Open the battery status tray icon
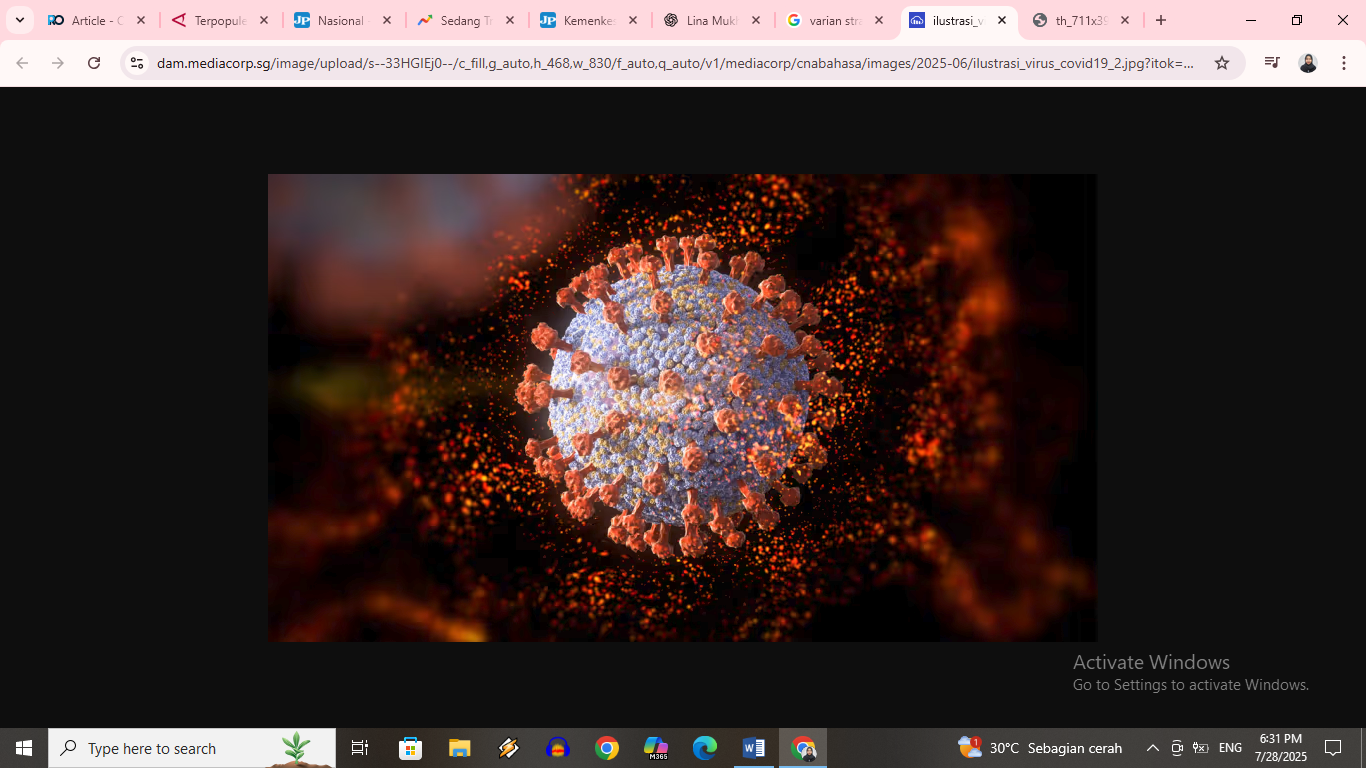 tap(1201, 748)
